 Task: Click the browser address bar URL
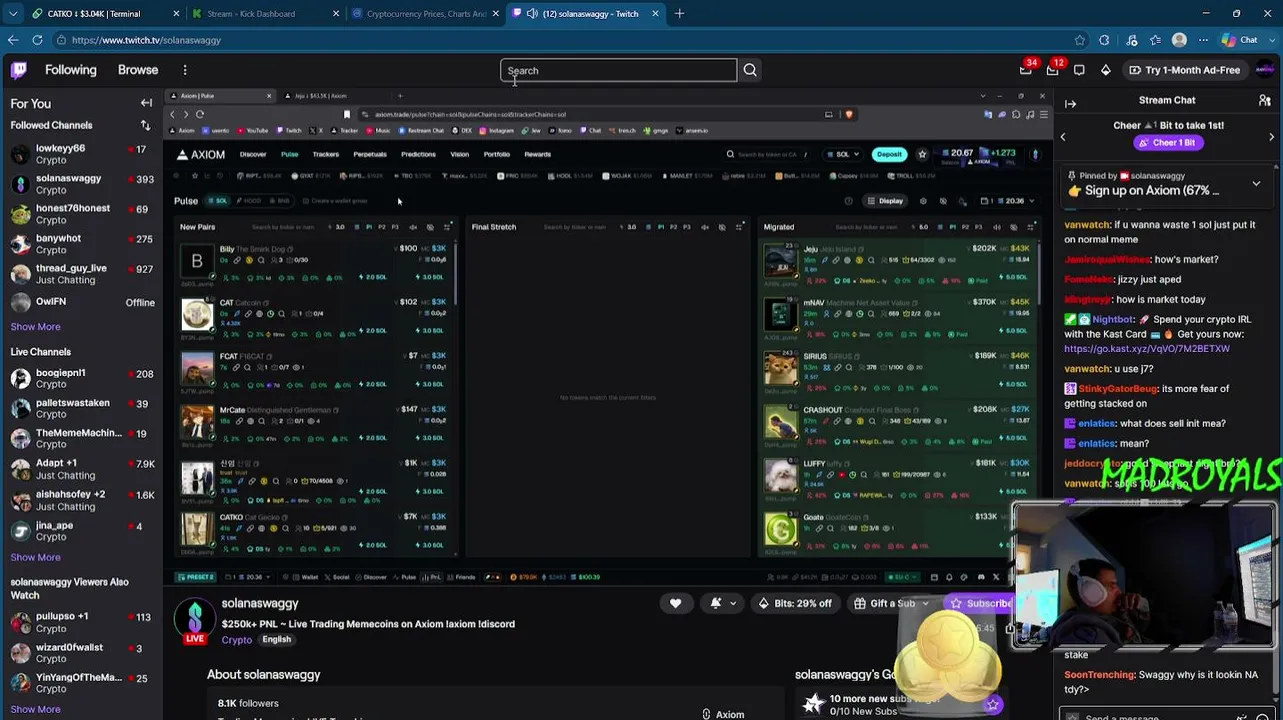pyautogui.click(x=146, y=40)
